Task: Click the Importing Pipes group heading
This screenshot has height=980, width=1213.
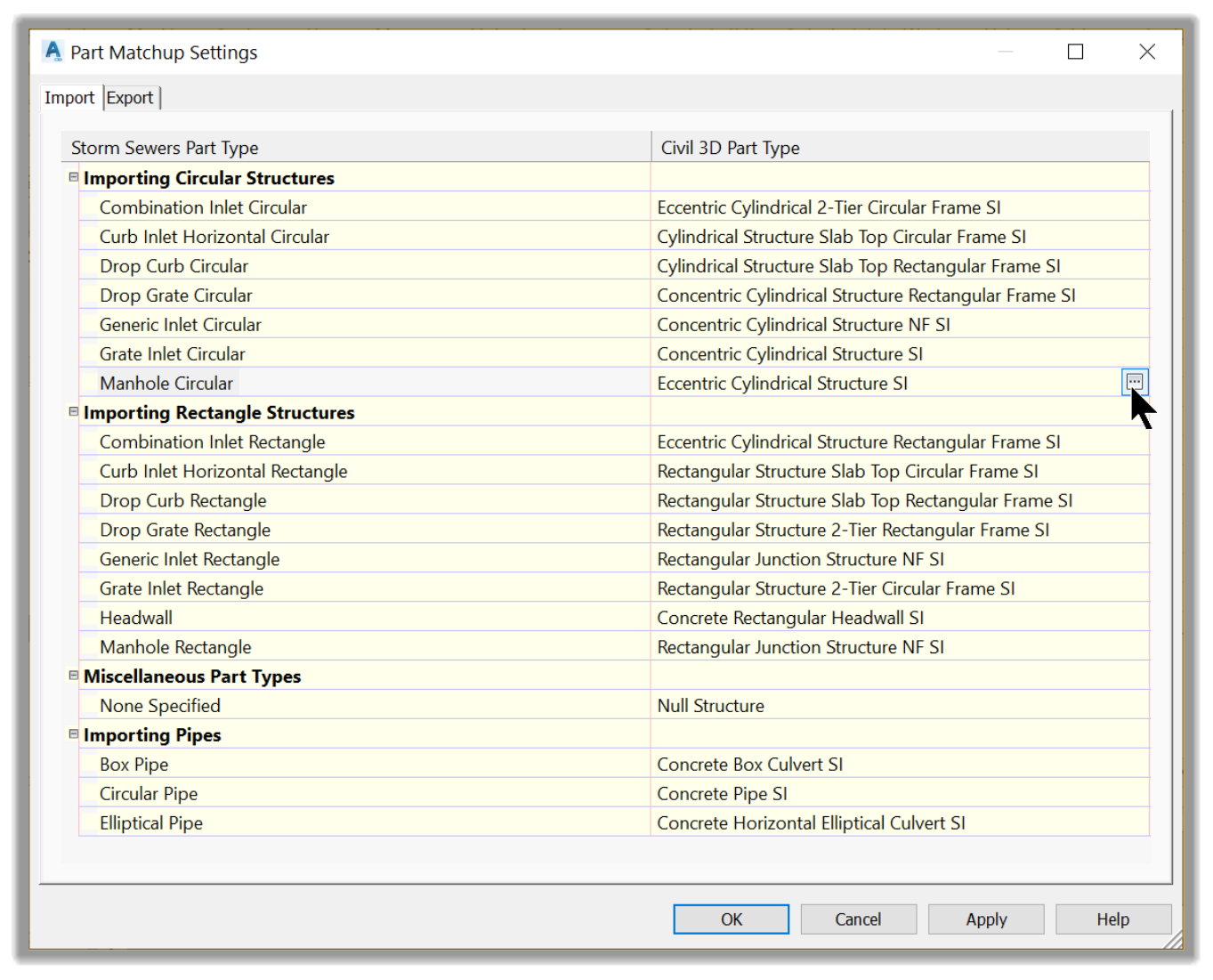Action: [152, 735]
